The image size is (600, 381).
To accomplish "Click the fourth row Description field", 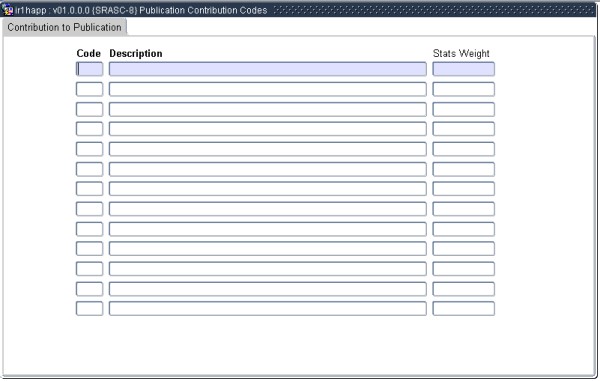I will point(267,129).
